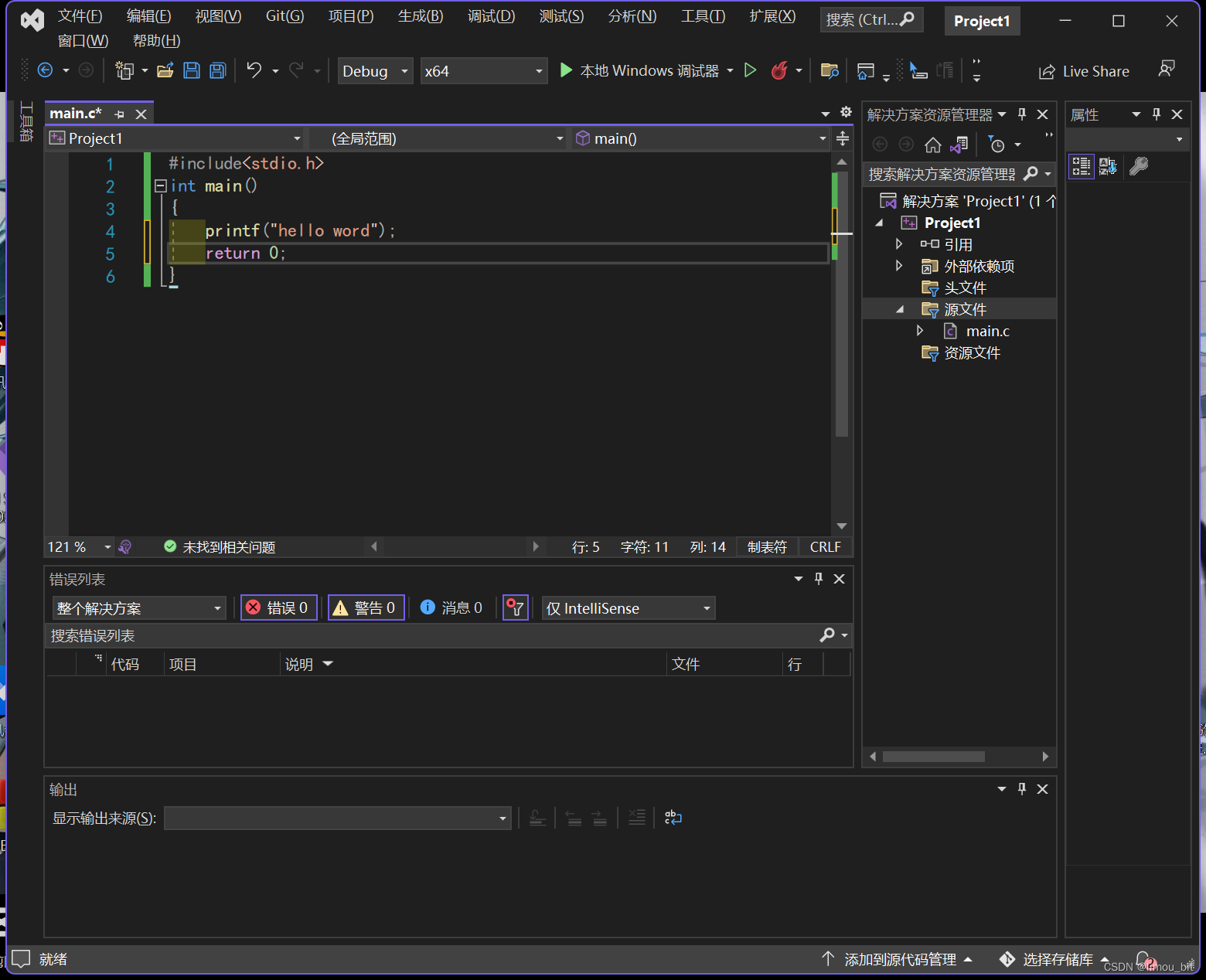Viewport: 1206px width, 980px height.
Task: Click the Save All toolbar icon
Action: tap(218, 71)
